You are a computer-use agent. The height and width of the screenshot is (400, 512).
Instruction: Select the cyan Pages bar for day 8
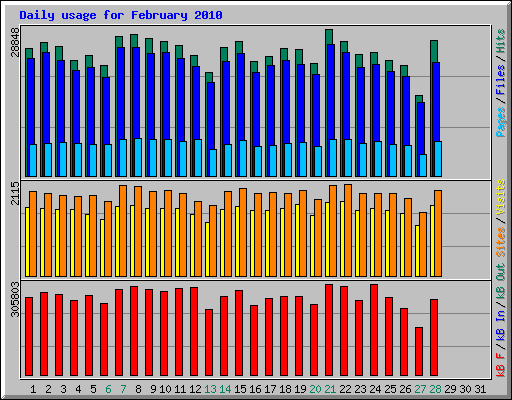[x=138, y=157]
